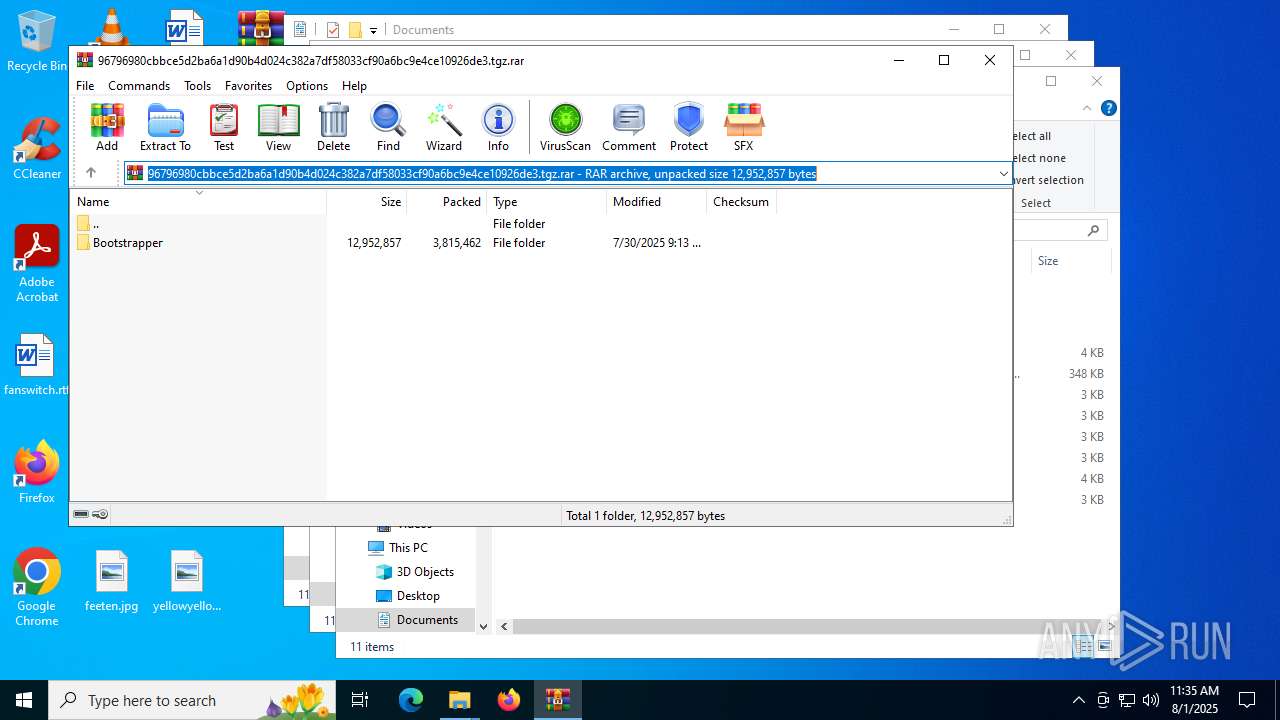Show hidden system tray icons

[1078, 700]
